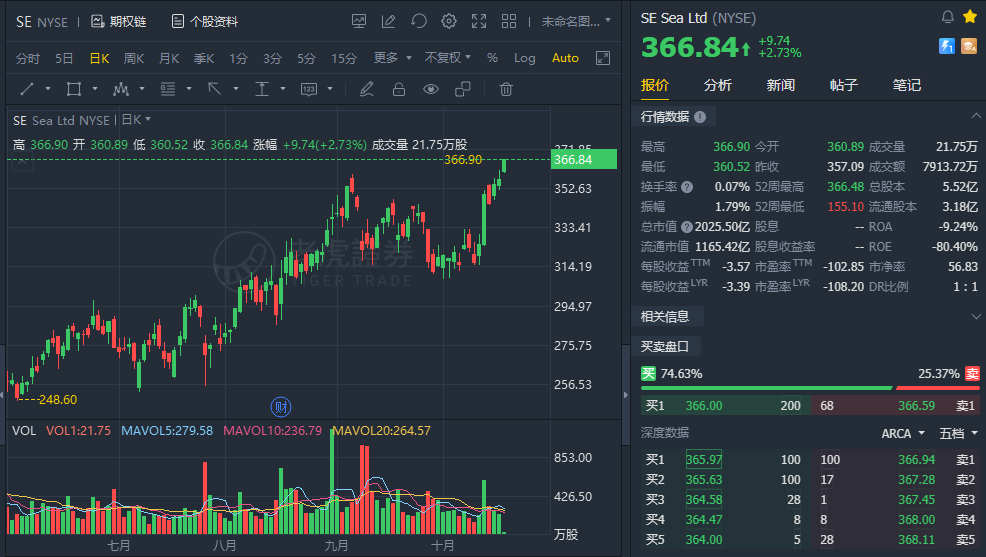Click the 买1 bid price 366.00
The image size is (986, 557).
pyautogui.click(x=704, y=405)
